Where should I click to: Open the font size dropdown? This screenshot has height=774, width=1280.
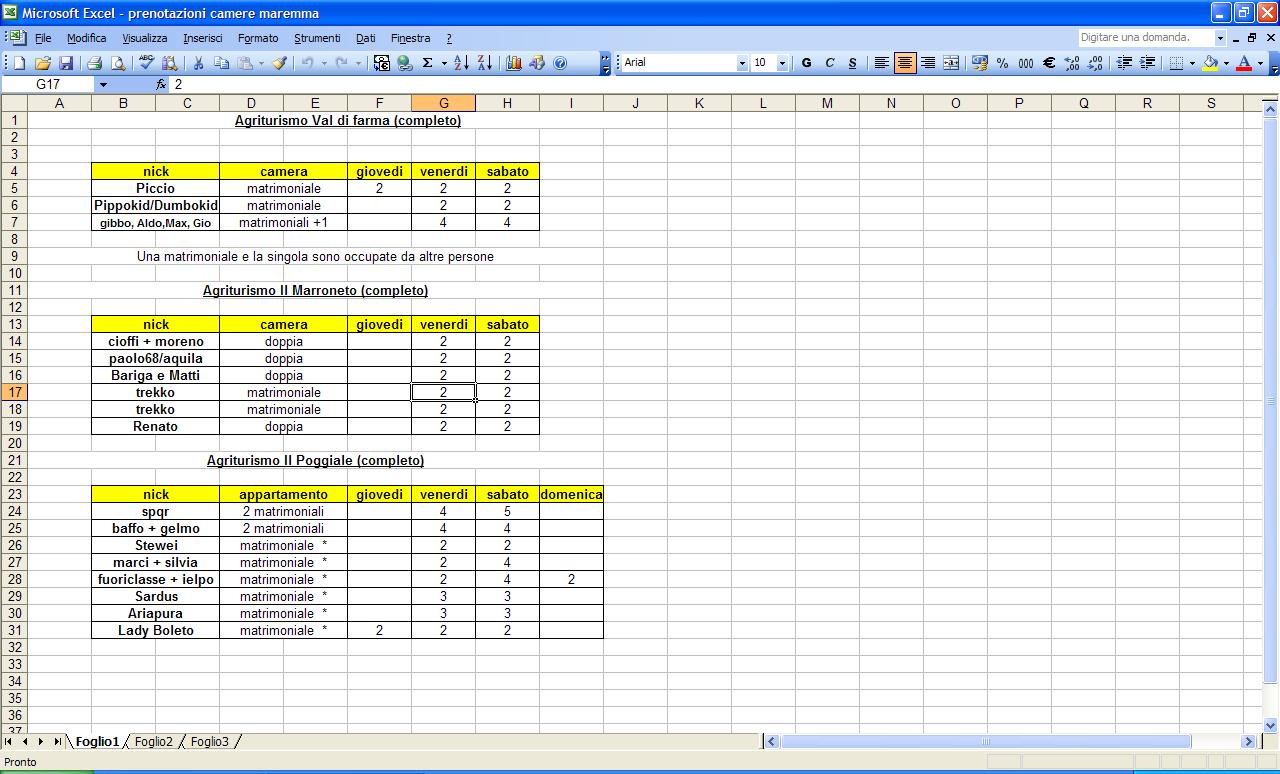(782, 63)
